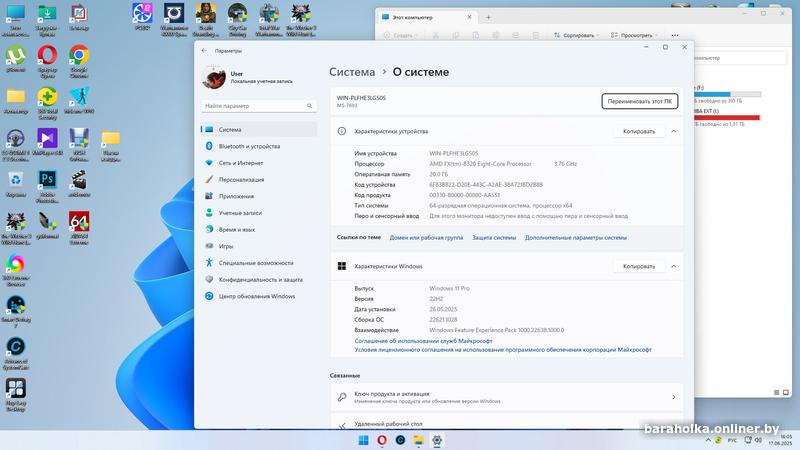The height and width of the screenshot is (450, 800).
Task: Open the steering wheel game shortcut
Action: coord(16,144)
